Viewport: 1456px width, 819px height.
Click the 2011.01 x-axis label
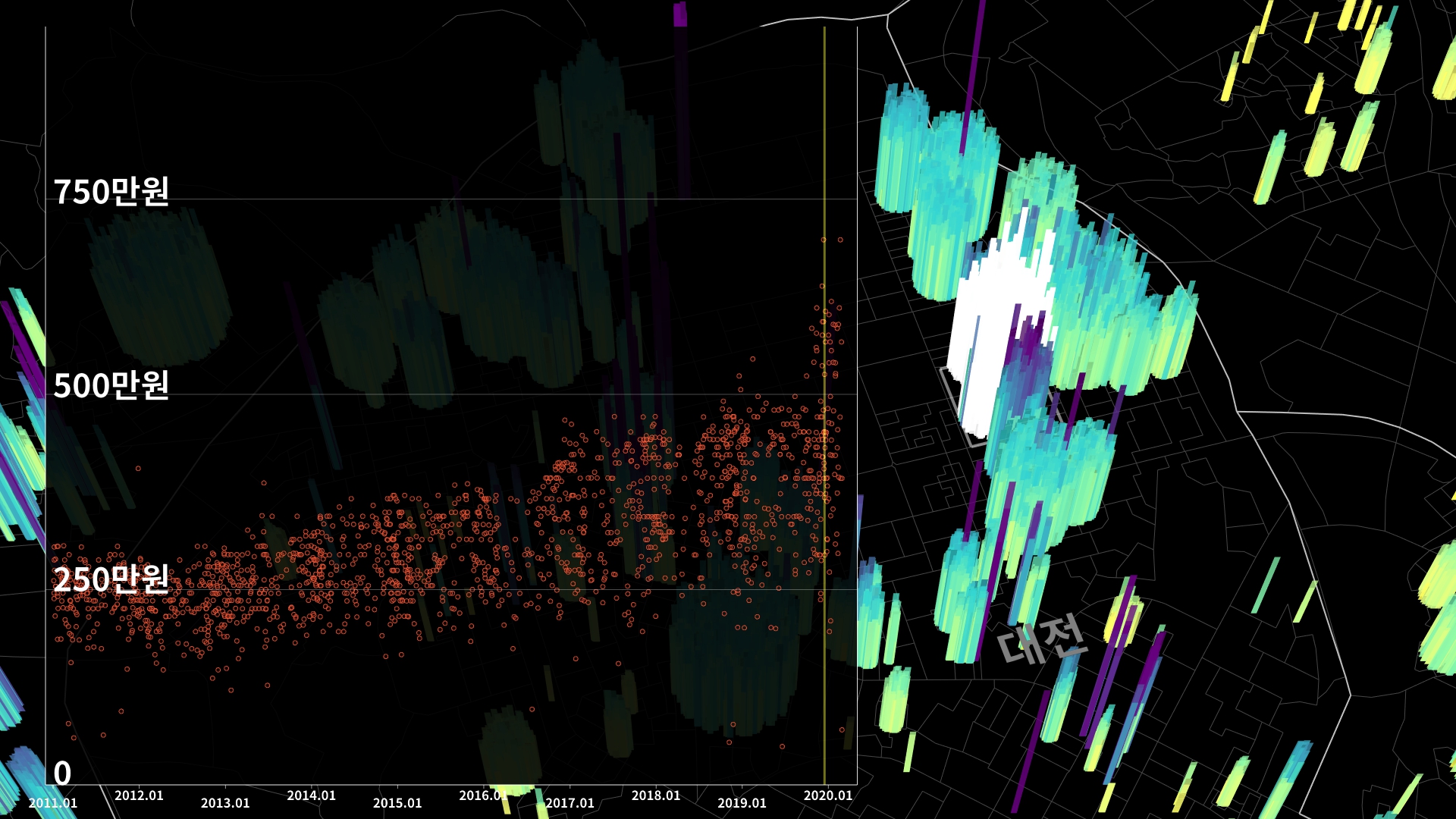click(x=53, y=803)
